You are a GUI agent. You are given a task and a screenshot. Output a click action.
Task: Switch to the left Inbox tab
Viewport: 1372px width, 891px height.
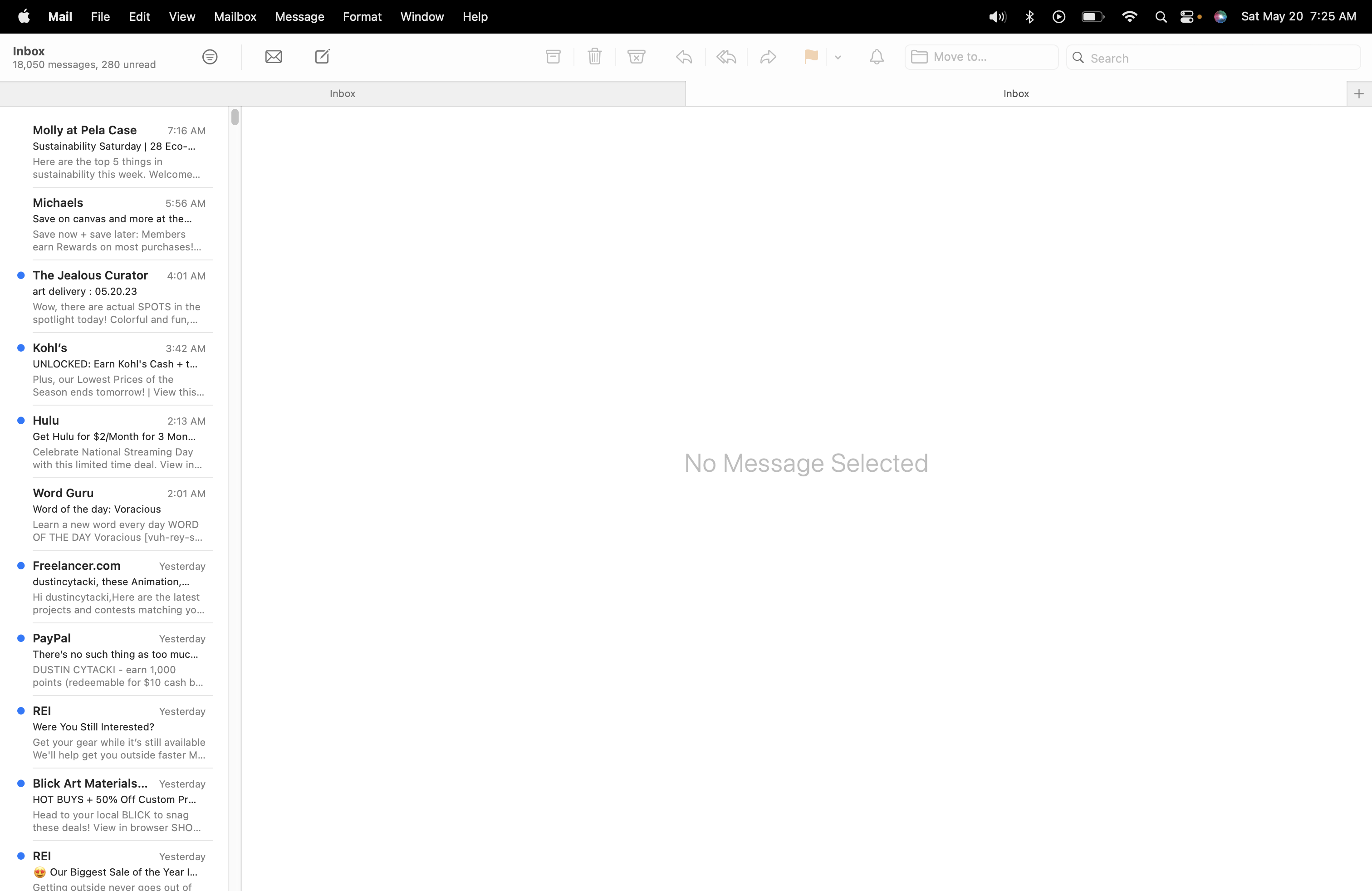pos(343,93)
